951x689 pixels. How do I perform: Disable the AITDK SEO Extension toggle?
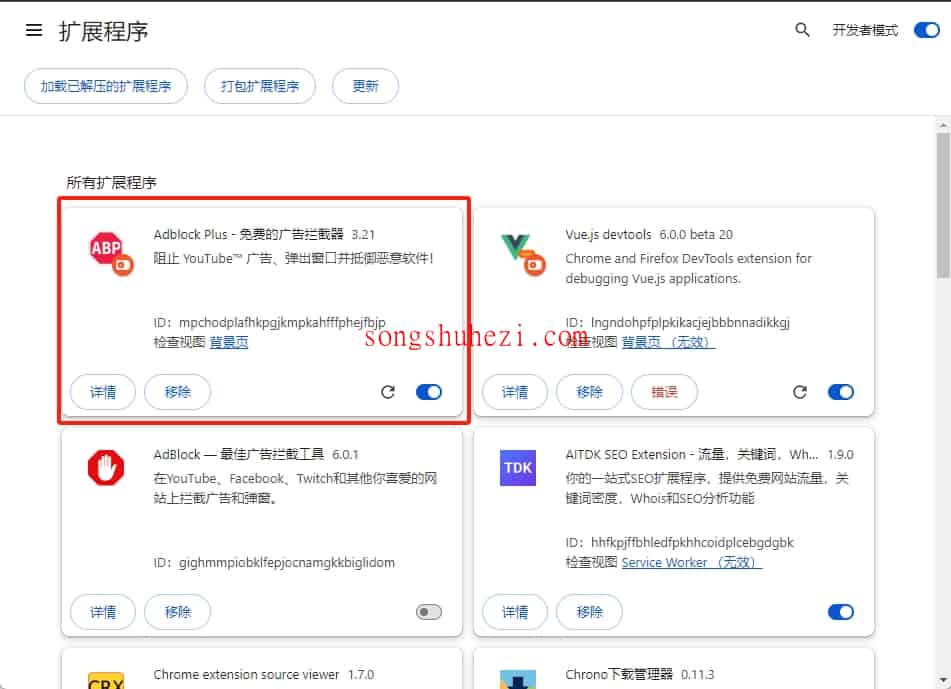[841, 612]
